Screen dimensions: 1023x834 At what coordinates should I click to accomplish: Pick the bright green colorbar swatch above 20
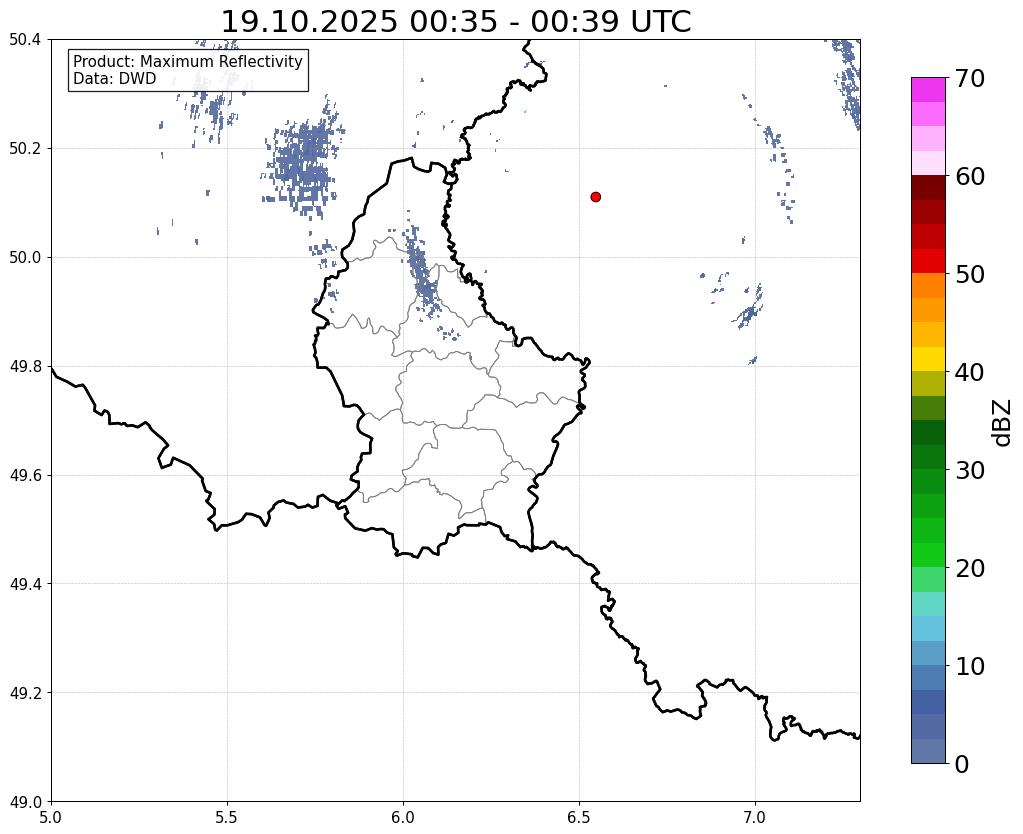coord(928,555)
